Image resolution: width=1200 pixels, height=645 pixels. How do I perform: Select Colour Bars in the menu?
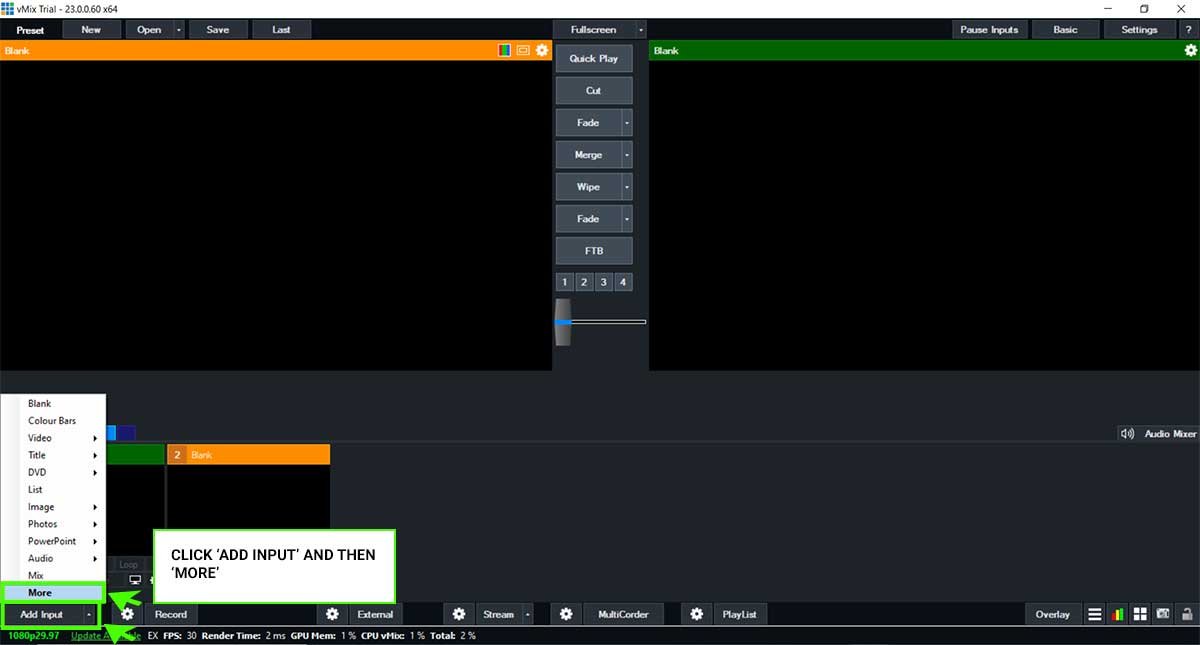pos(53,421)
